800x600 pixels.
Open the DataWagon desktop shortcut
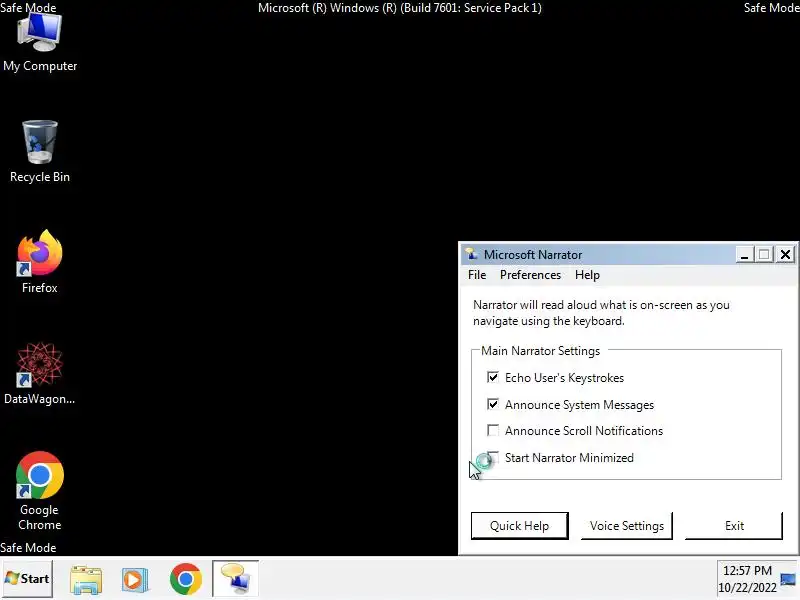point(40,373)
